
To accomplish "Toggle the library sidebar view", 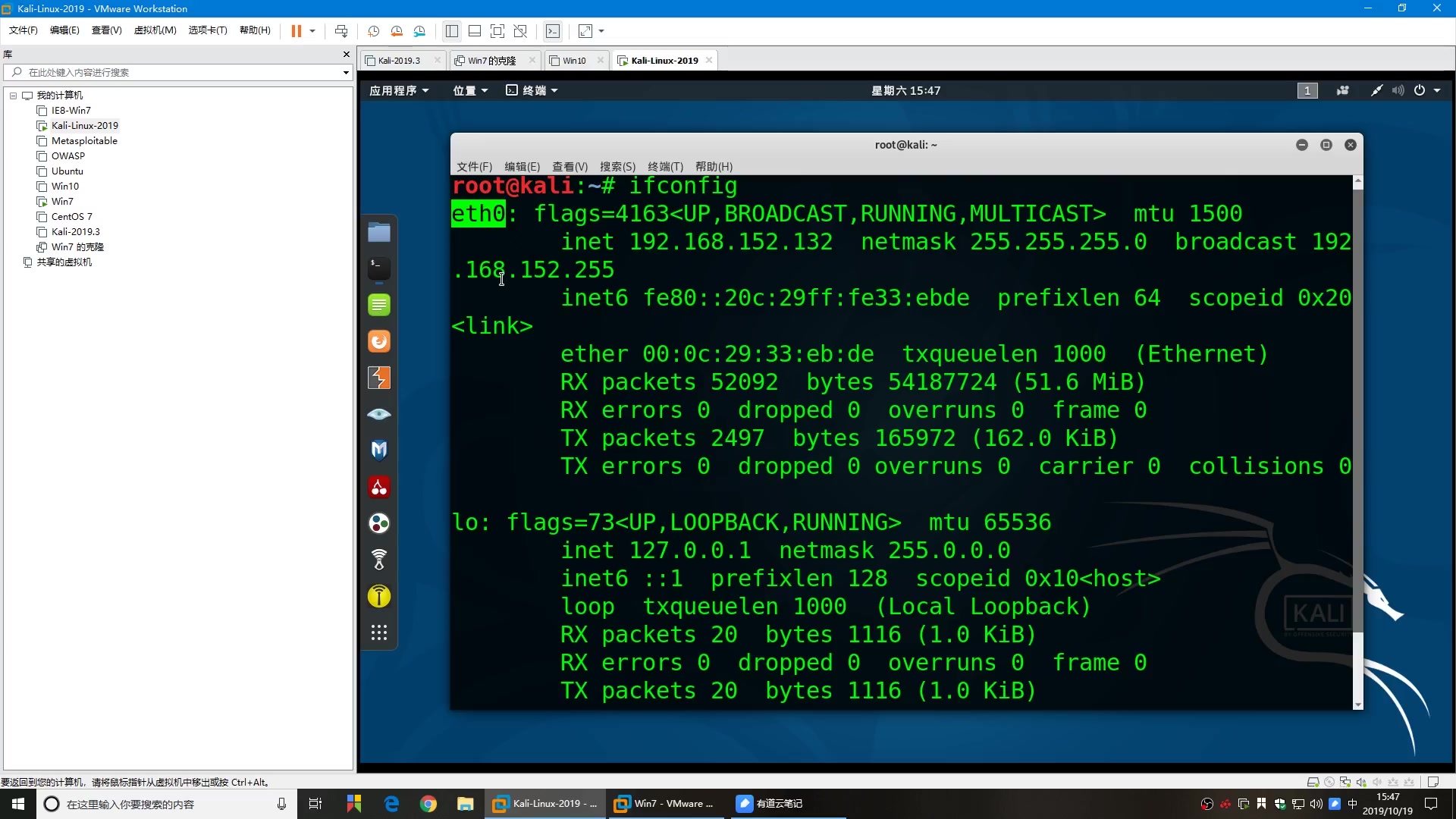I will click(x=452, y=31).
